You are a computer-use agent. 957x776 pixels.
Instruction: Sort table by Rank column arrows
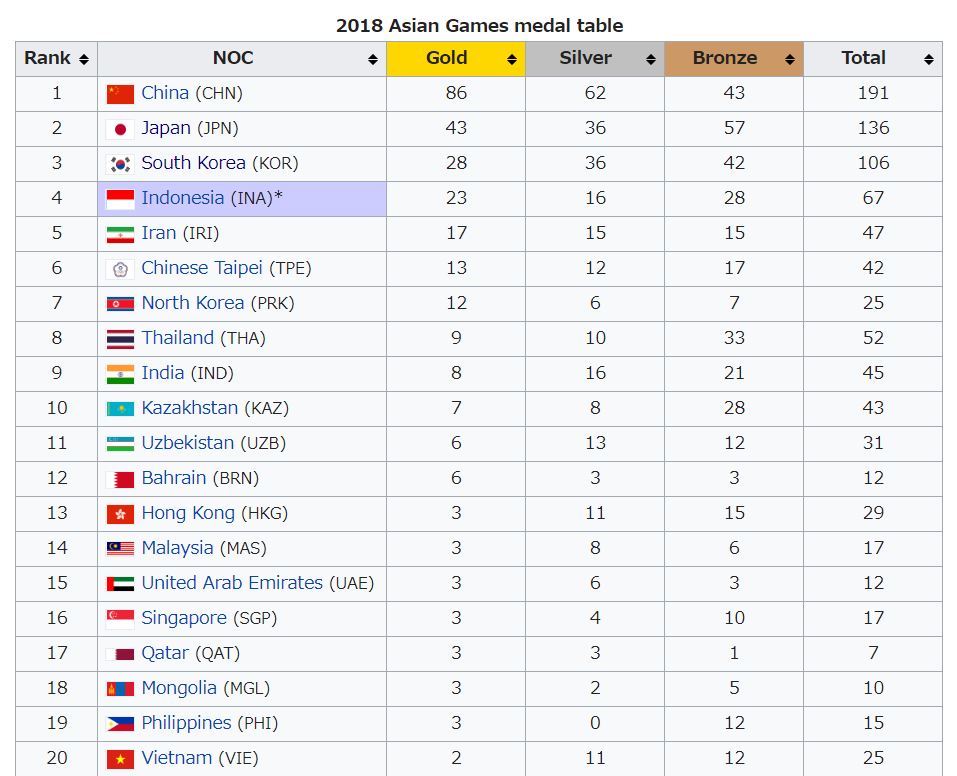click(84, 59)
